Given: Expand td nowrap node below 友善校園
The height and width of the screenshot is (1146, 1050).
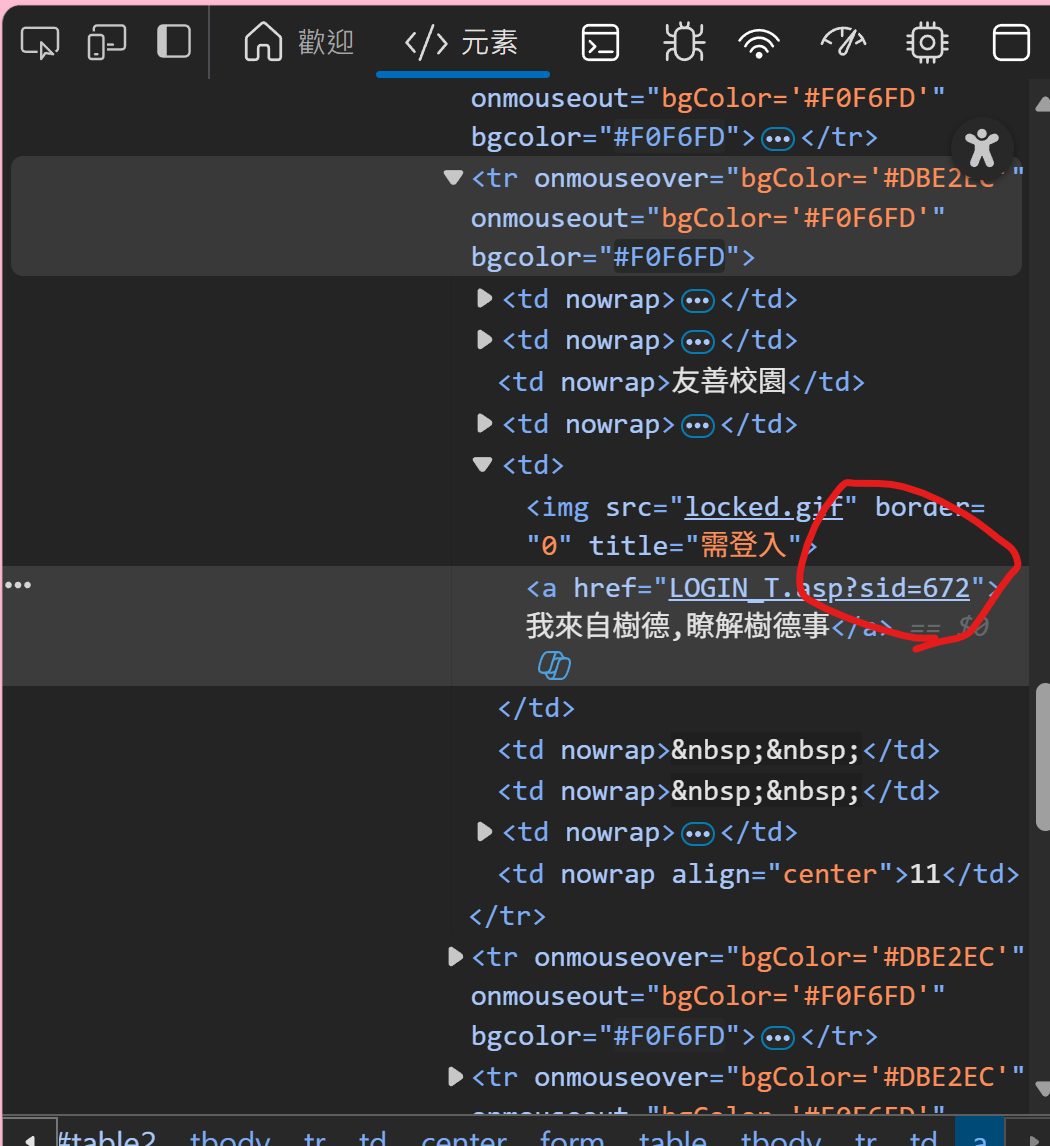Looking at the screenshot, I should 484,423.
